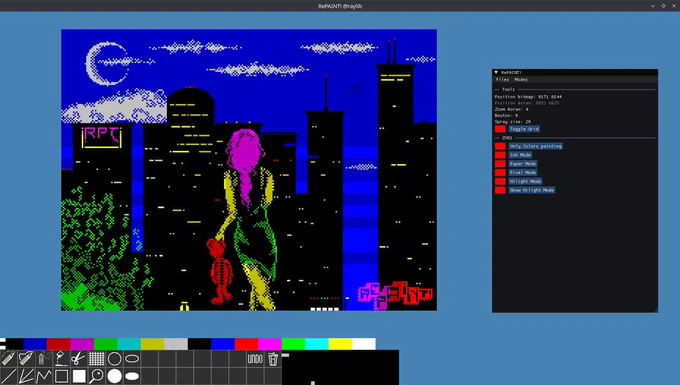Select the magnifier zoom tool
This screenshot has width=680, height=385.
pyautogui.click(x=96, y=376)
